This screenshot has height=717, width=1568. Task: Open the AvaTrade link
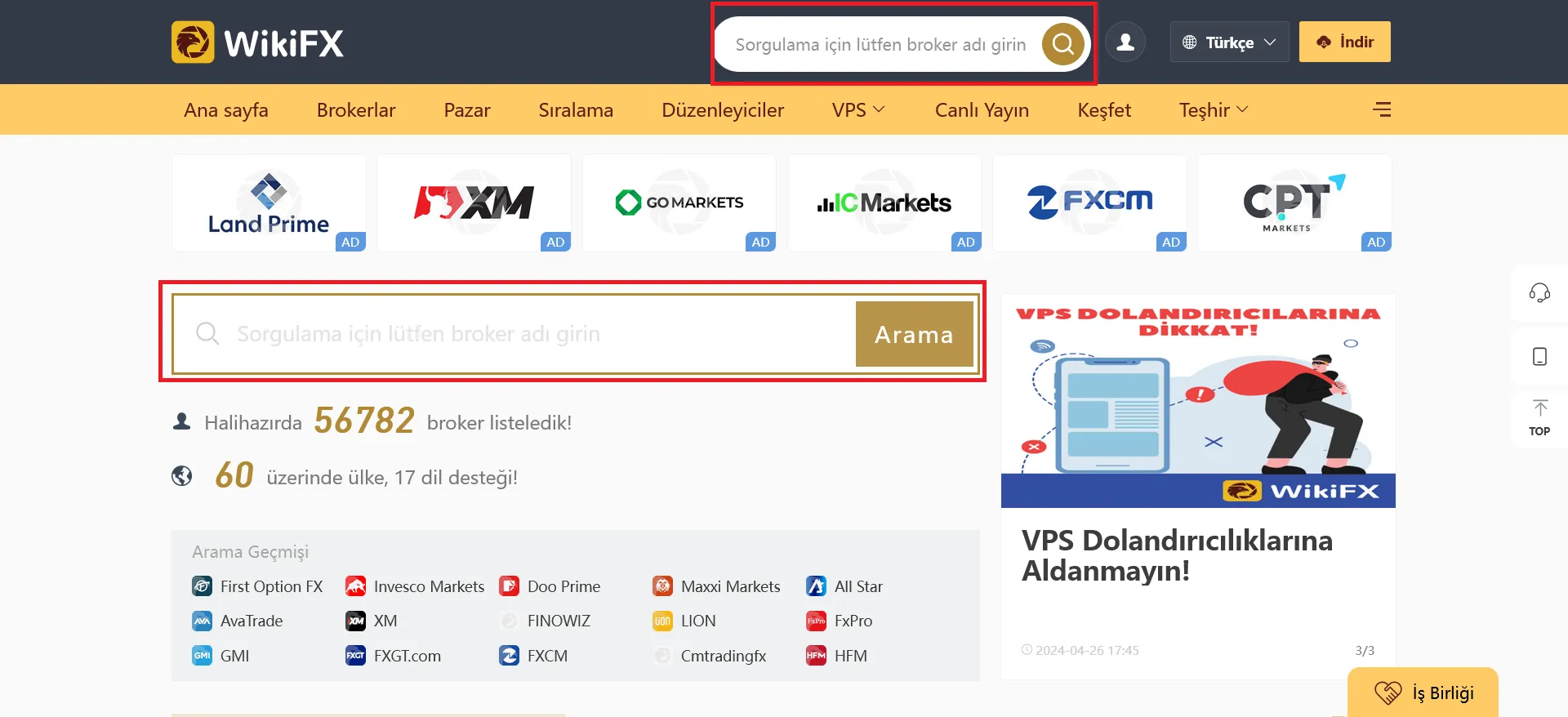coord(252,621)
